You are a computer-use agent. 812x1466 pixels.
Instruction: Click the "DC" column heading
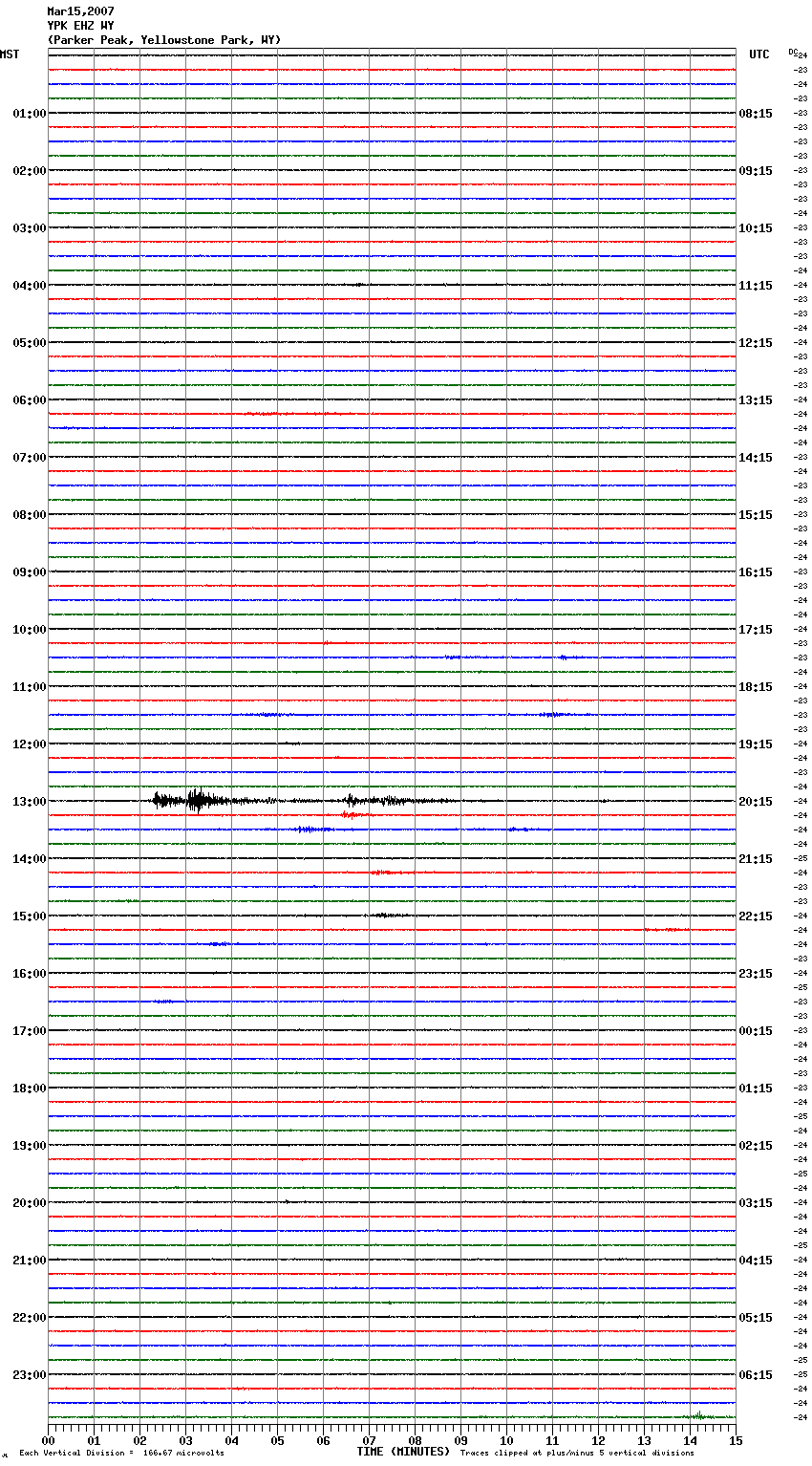point(793,52)
